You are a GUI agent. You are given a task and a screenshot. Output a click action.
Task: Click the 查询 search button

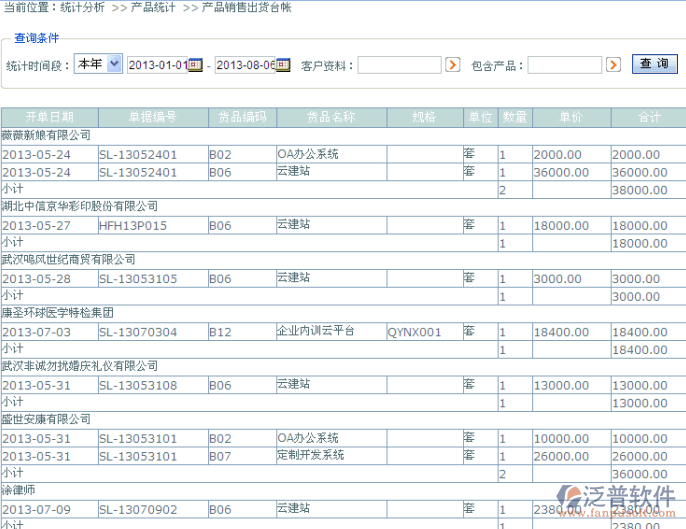pyautogui.click(x=654, y=64)
